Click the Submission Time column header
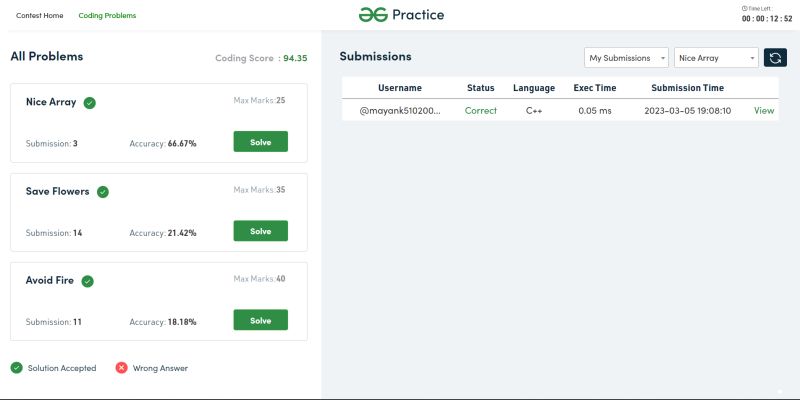Screen dimensions: 800x400 [x=687, y=88]
